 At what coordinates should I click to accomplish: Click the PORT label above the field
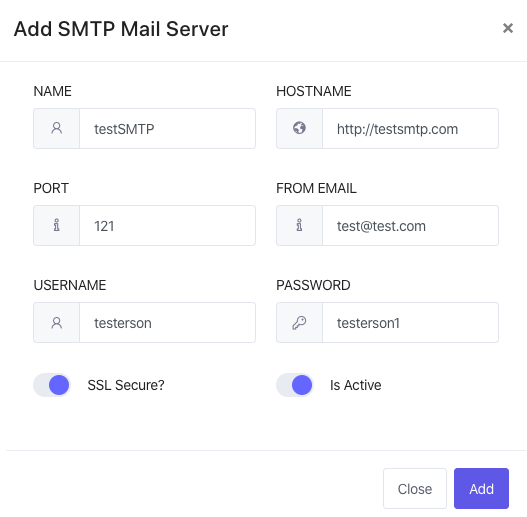point(51,188)
